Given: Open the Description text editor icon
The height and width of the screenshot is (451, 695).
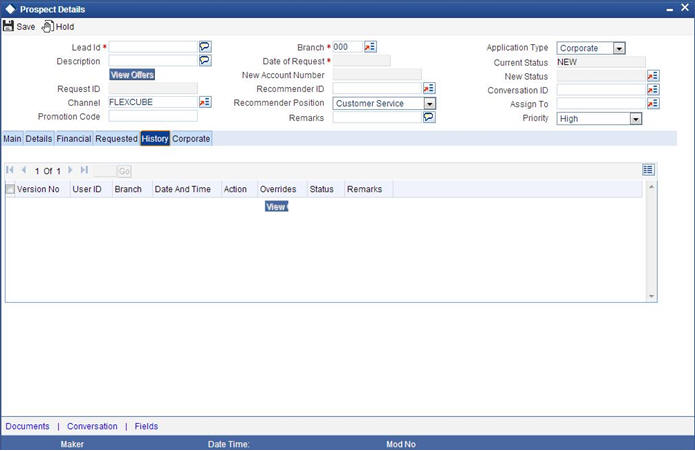Looking at the screenshot, I should tap(205, 60).
